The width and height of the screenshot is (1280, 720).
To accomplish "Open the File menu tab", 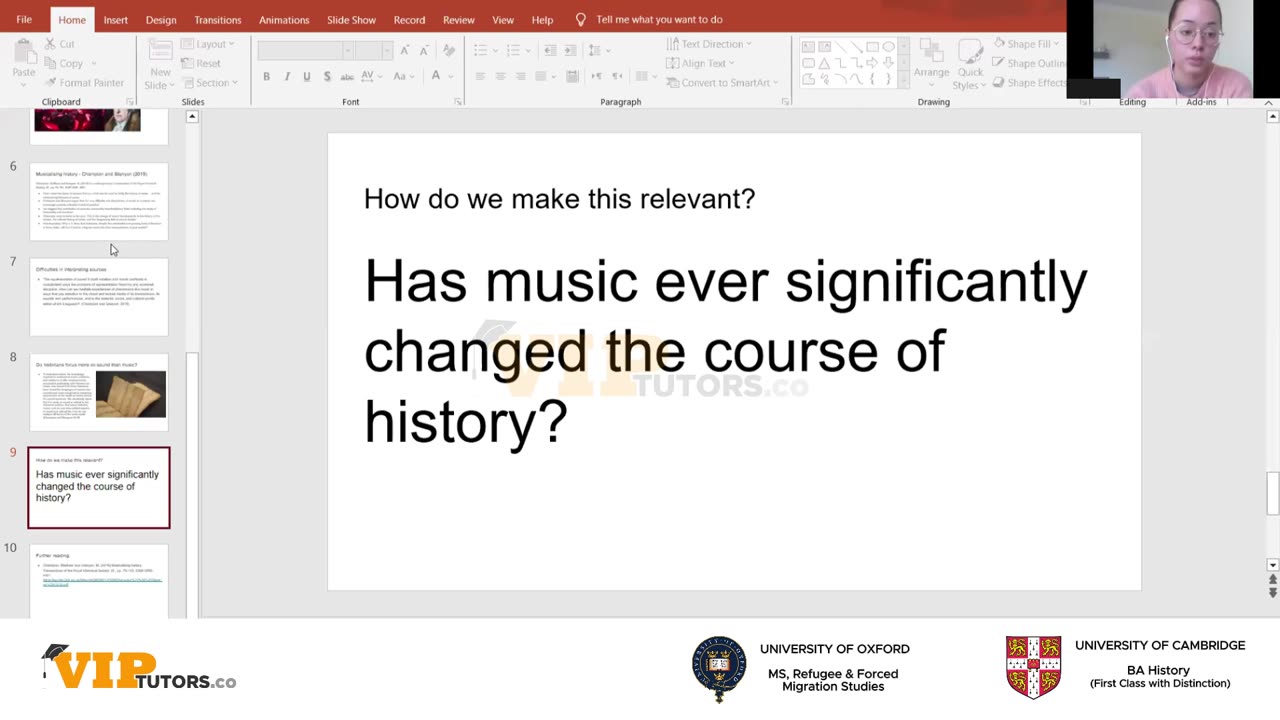I will coord(24,19).
